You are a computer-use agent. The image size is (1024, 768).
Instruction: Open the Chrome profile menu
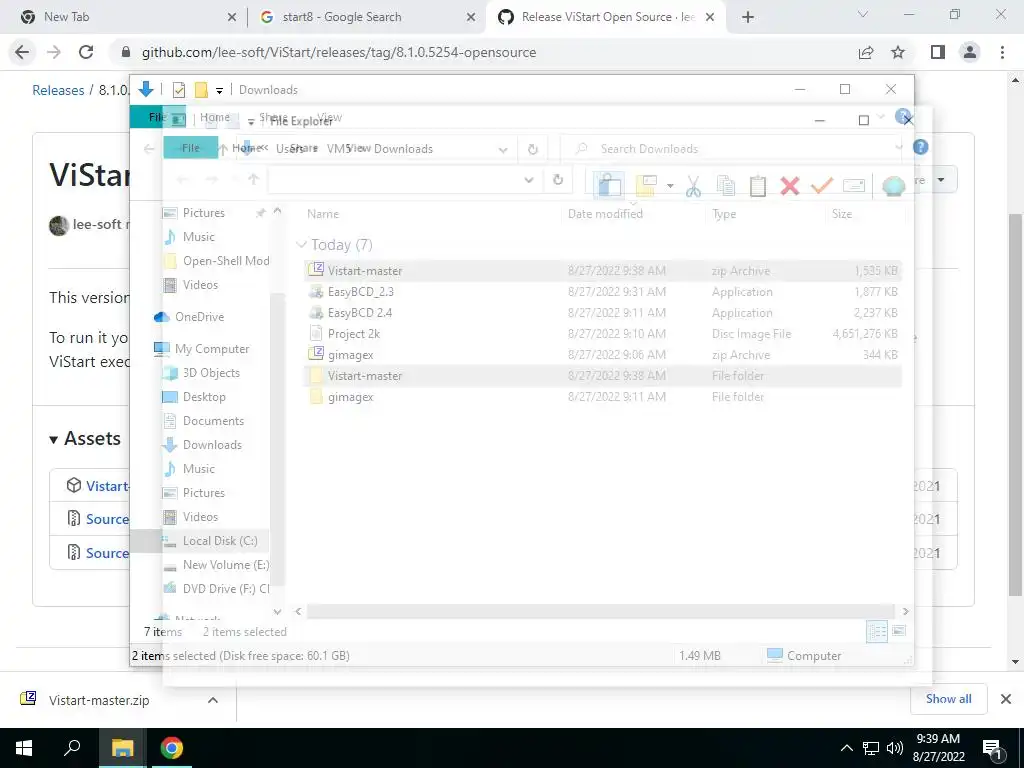(x=970, y=52)
